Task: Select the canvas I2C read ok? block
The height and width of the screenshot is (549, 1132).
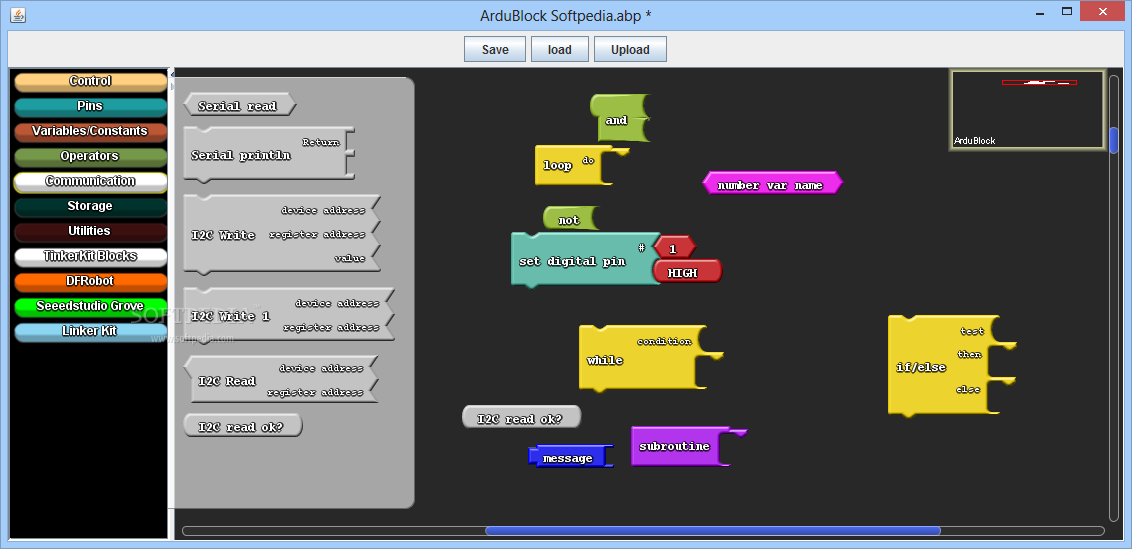Action: tap(521, 417)
